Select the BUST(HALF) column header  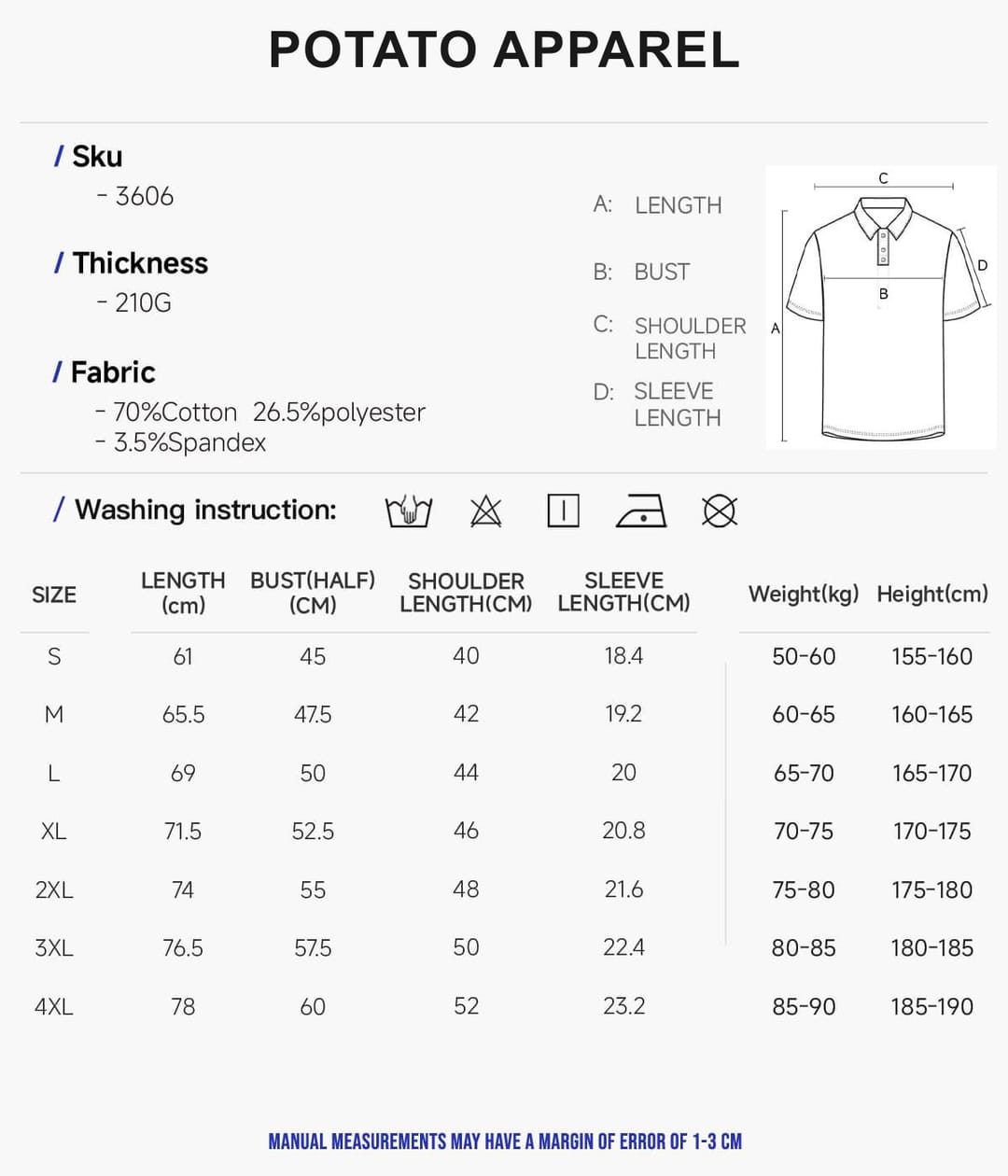pyautogui.click(x=313, y=593)
